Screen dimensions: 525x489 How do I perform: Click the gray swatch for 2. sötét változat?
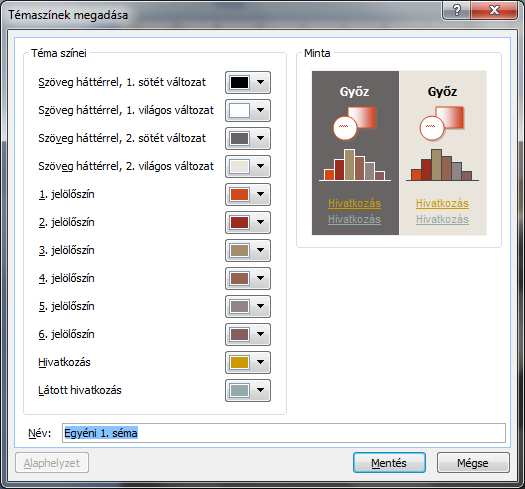coord(239,138)
